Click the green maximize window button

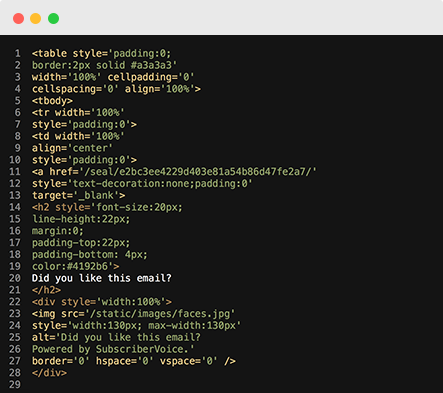pyautogui.click(x=53, y=18)
